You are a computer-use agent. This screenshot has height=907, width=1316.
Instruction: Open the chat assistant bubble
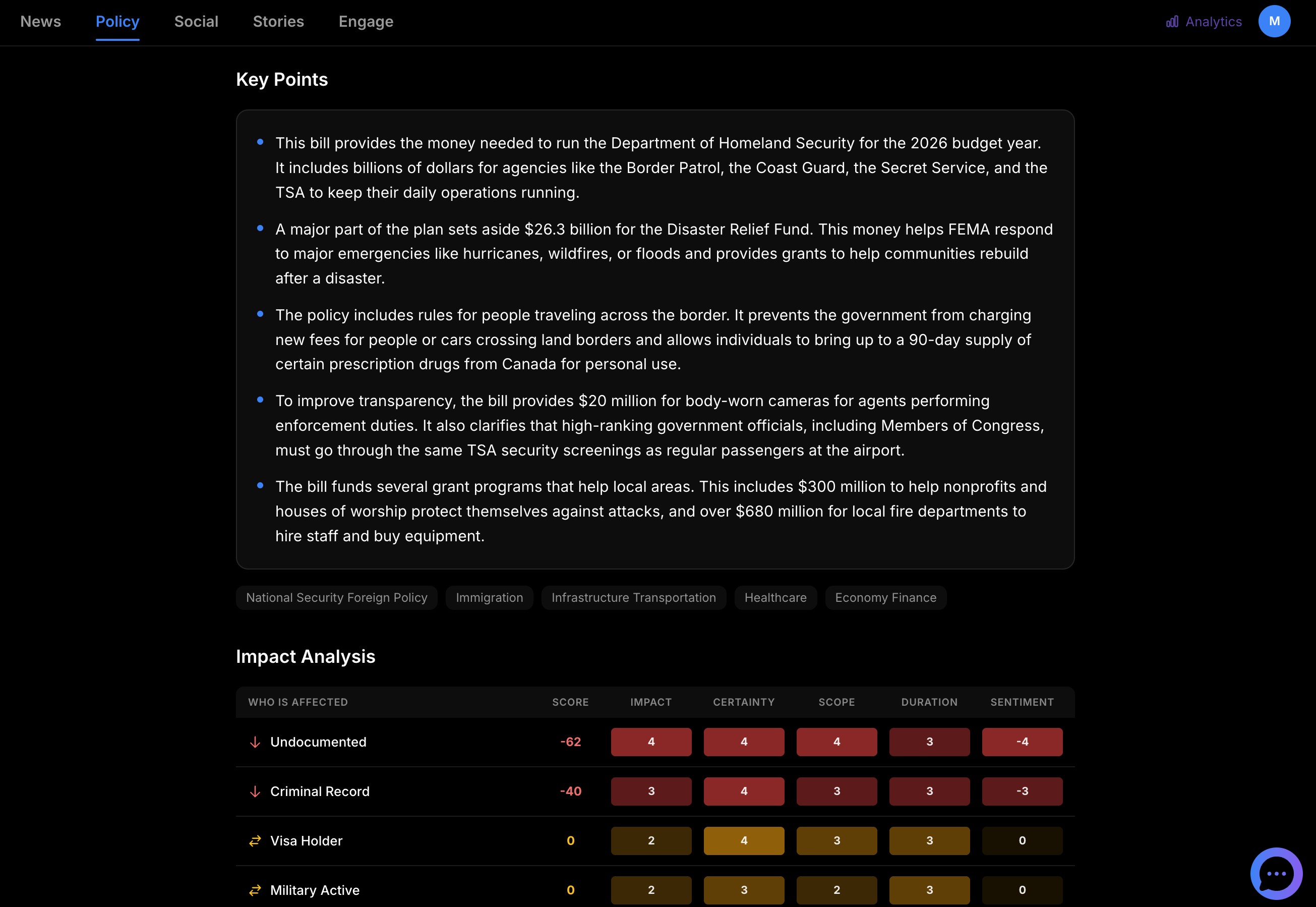(x=1275, y=874)
